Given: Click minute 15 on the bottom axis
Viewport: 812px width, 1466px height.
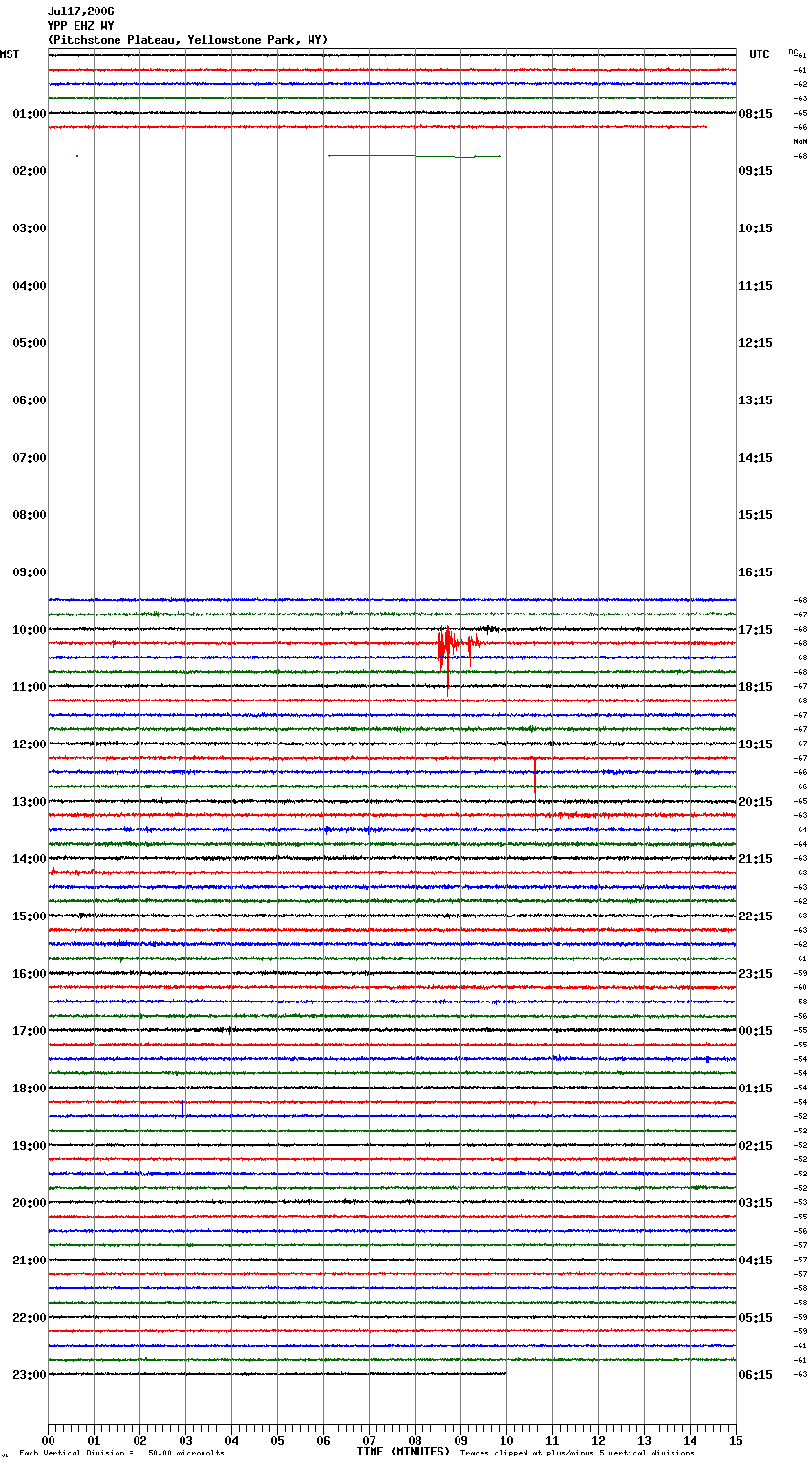Looking at the screenshot, I should (x=736, y=1441).
